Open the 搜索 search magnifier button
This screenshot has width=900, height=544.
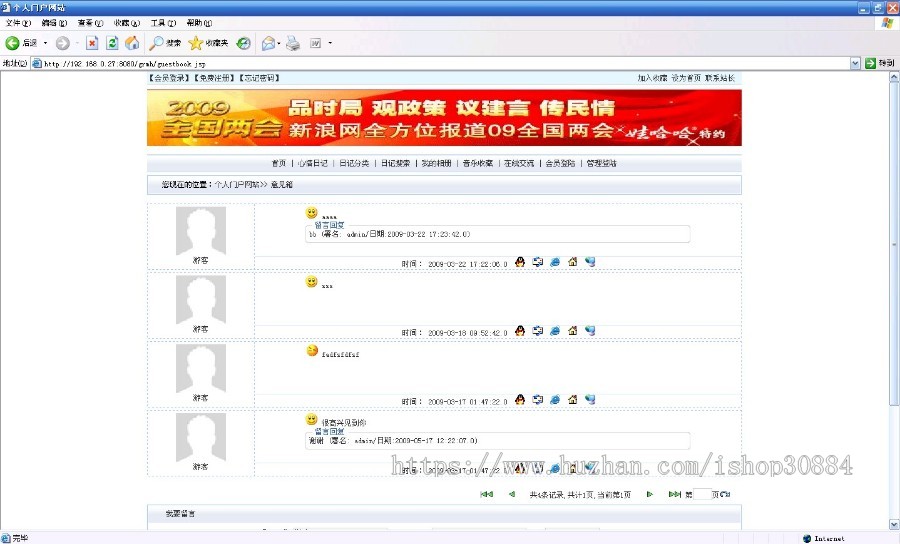165,43
